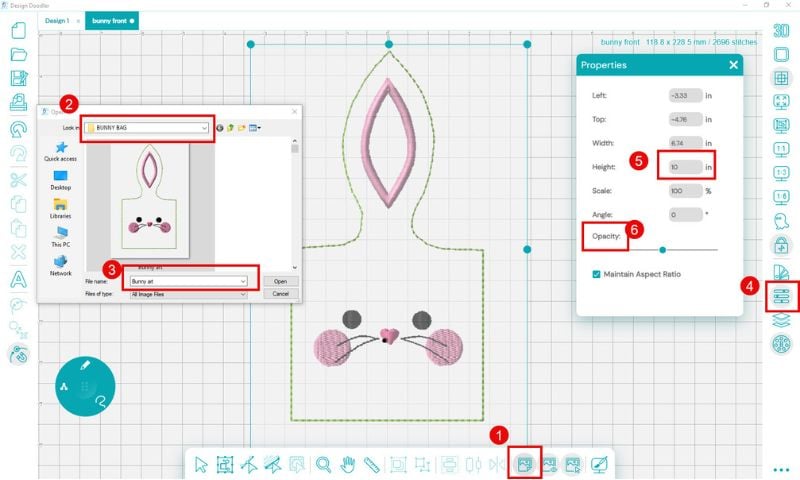
Task: Select the Text (A) tool in left toolbar
Action: [x=18, y=278]
